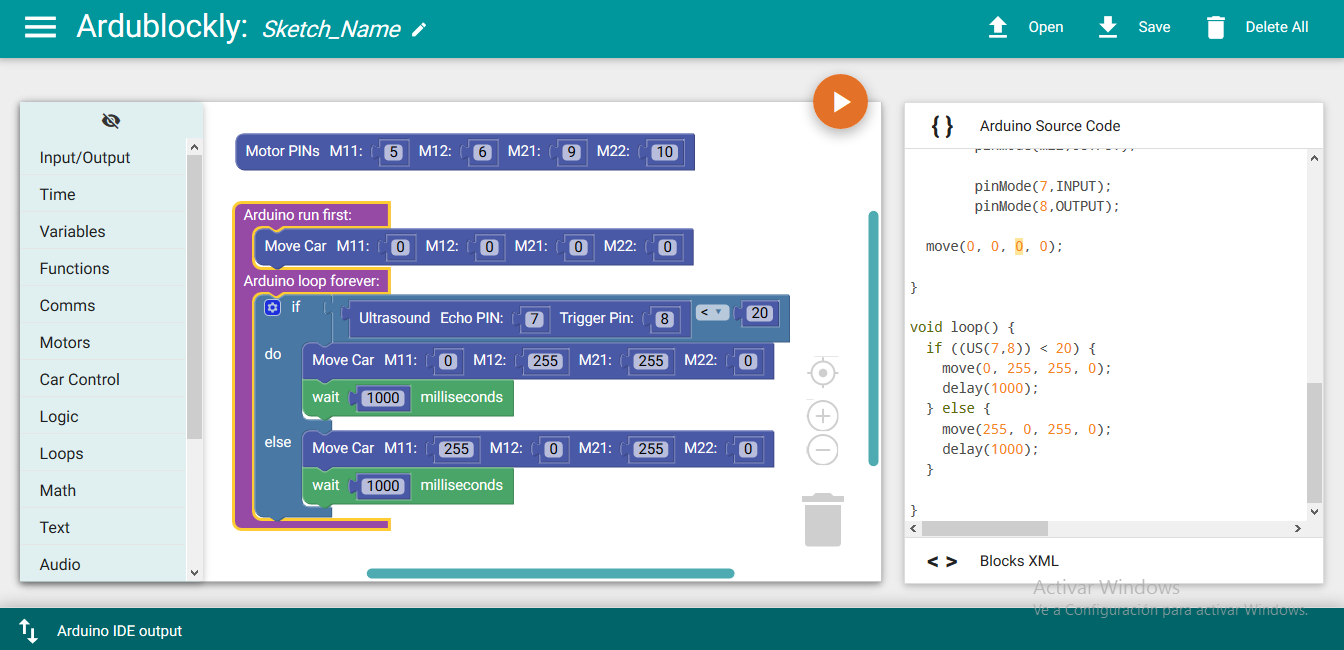
Task: Edit sketch name with pencil icon
Action: (419, 30)
